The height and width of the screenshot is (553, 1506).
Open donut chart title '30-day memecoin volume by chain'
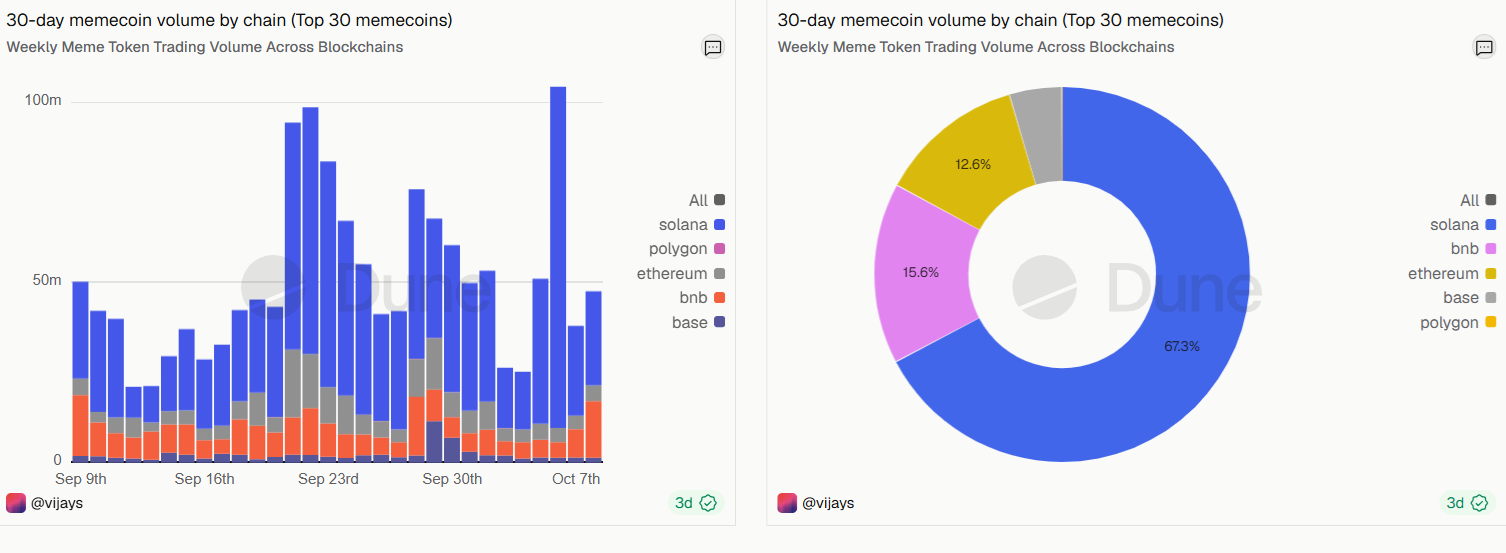pyautogui.click(x=1001, y=20)
